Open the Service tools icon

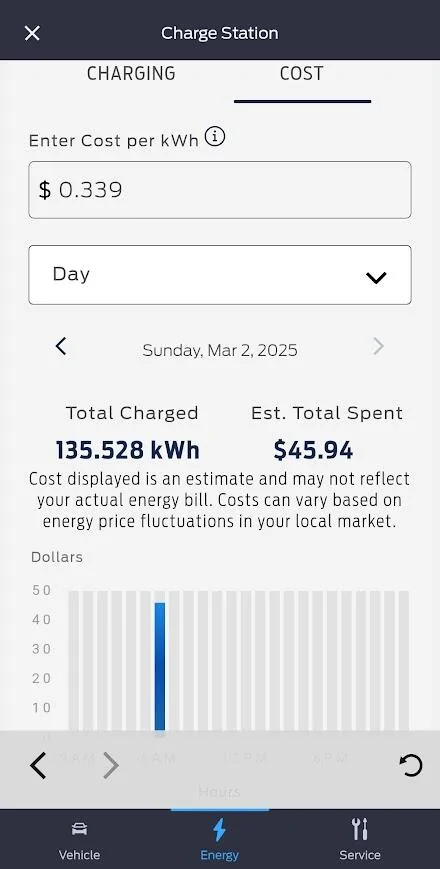pyautogui.click(x=360, y=830)
